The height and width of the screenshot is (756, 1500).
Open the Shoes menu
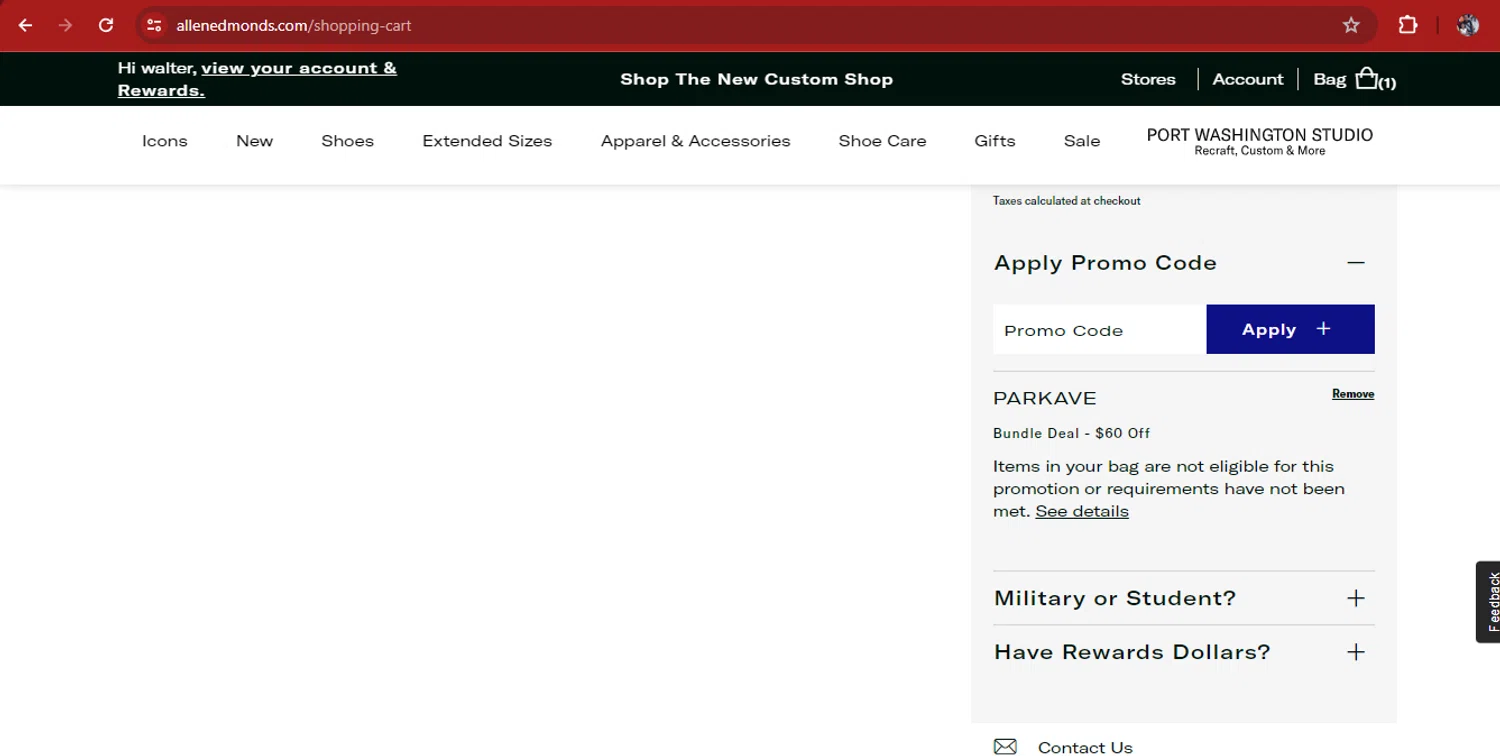point(347,141)
